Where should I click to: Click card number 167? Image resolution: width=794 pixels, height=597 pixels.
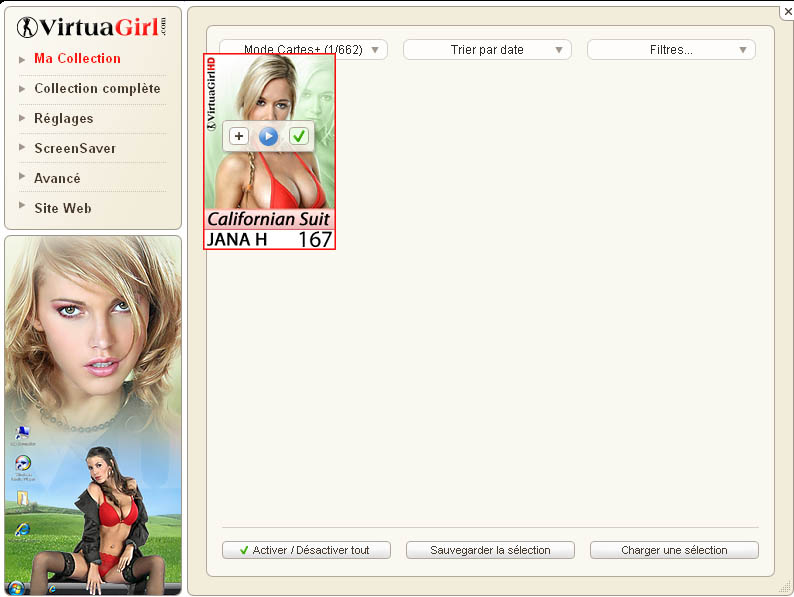[315, 240]
